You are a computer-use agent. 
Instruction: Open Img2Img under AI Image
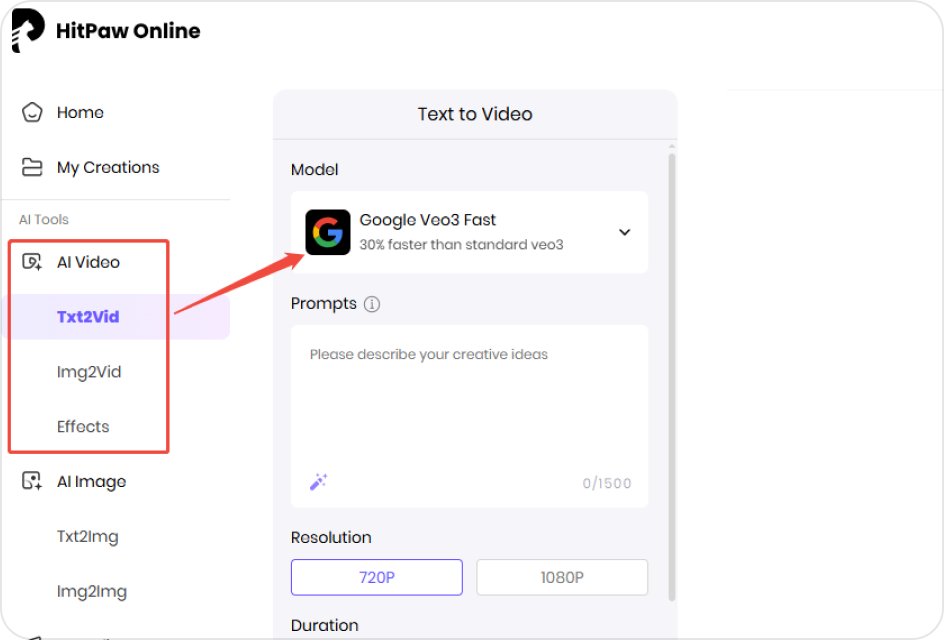point(92,591)
